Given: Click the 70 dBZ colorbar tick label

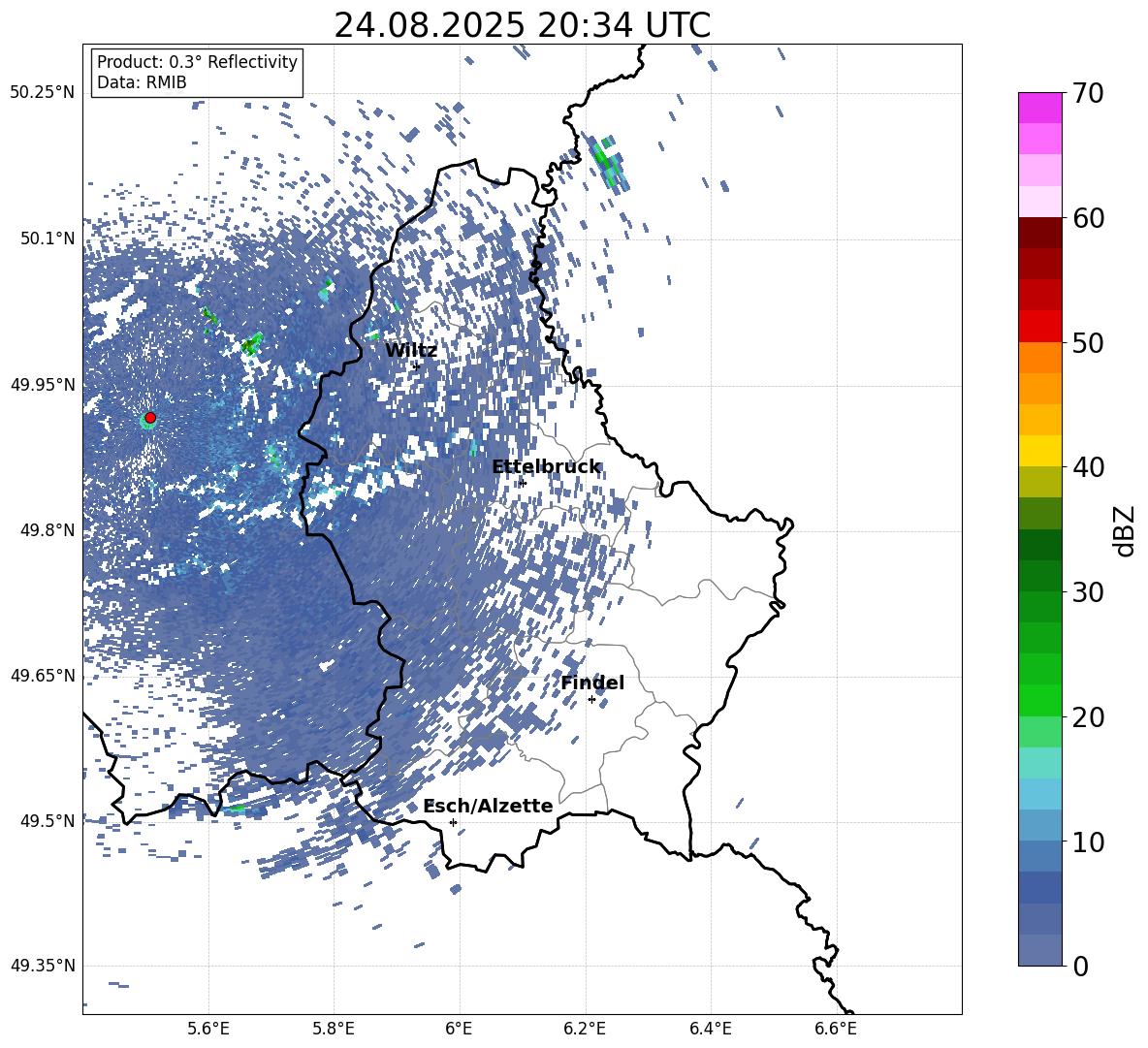Looking at the screenshot, I should click(x=1087, y=94).
